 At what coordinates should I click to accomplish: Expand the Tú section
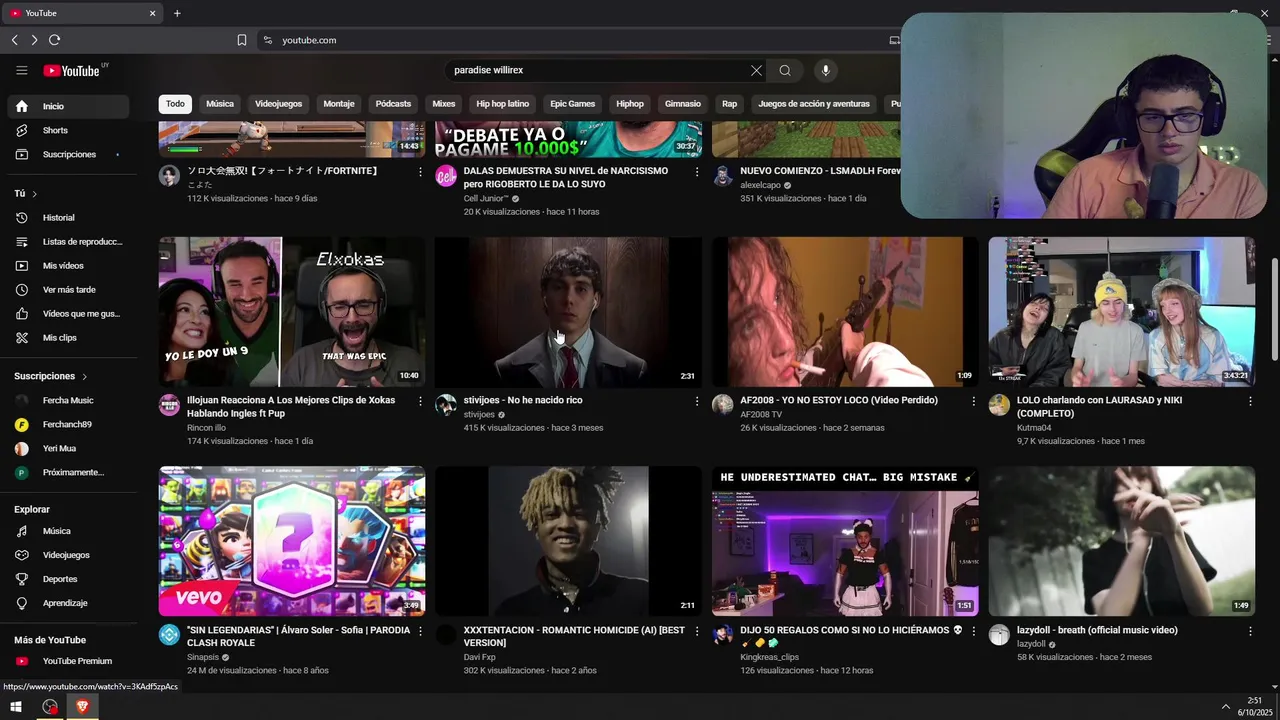pyautogui.click(x=26, y=193)
